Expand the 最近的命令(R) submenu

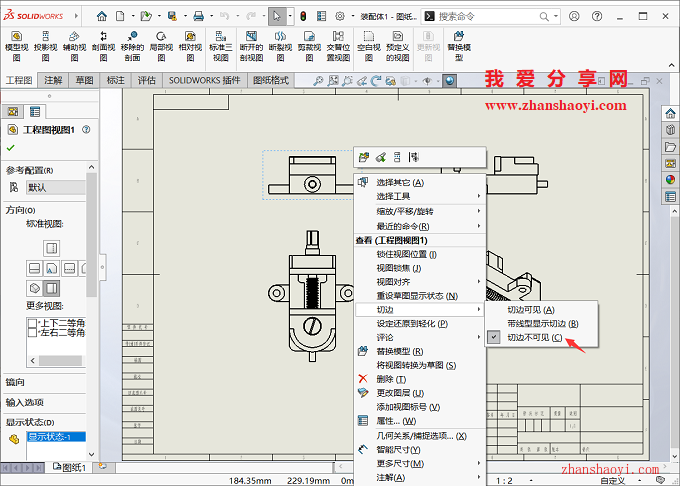click(x=420, y=226)
